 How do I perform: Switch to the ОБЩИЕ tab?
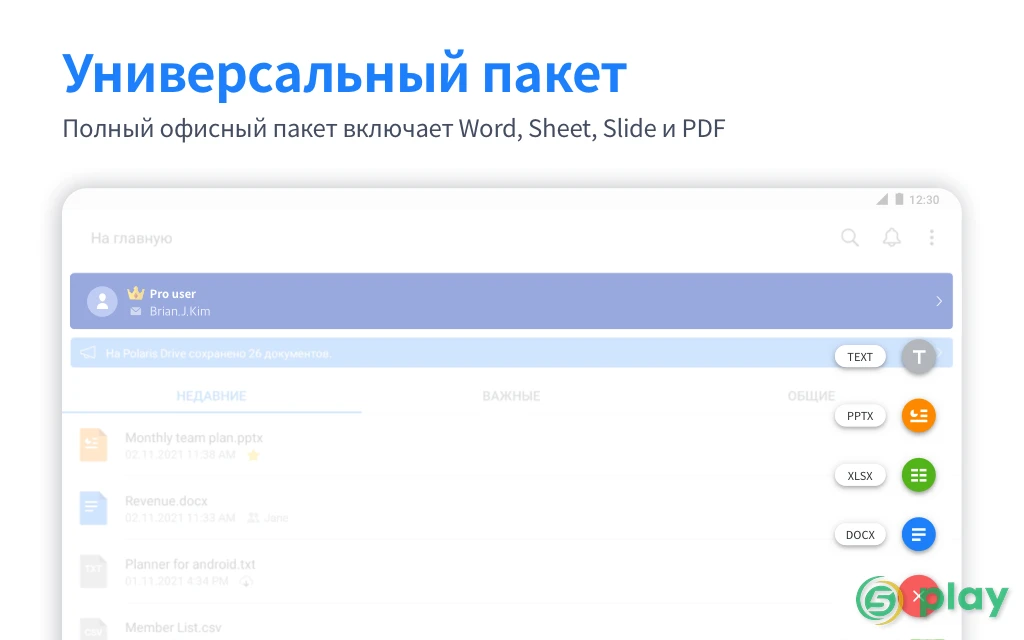click(x=811, y=396)
